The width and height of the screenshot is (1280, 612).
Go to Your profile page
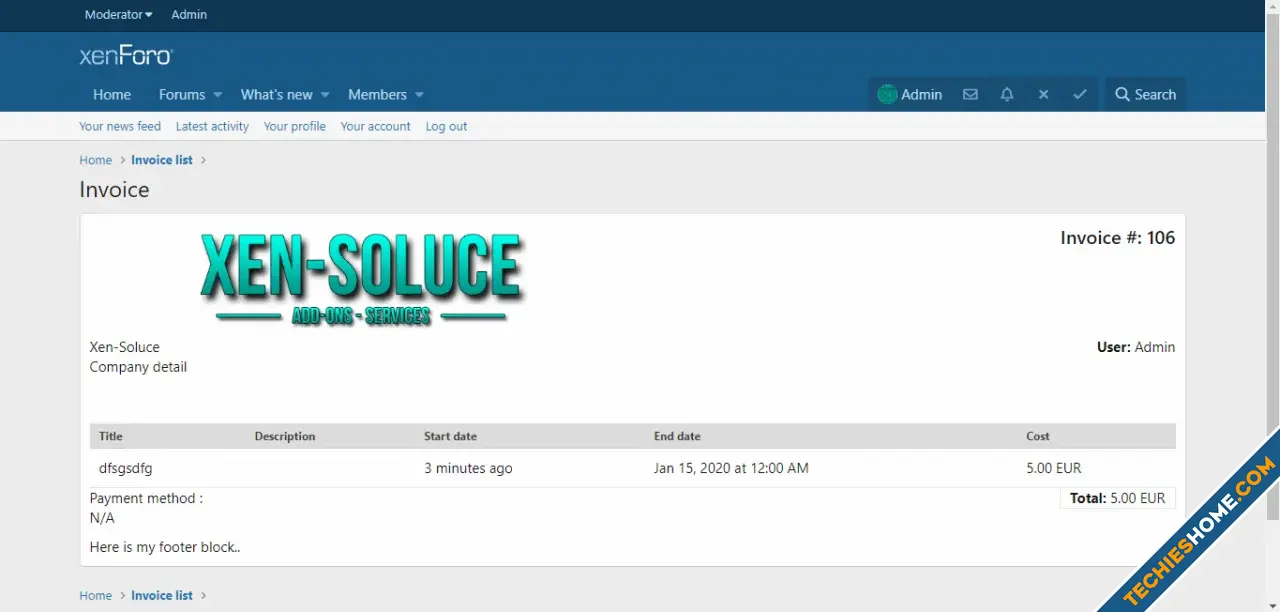[x=295, y=127]
